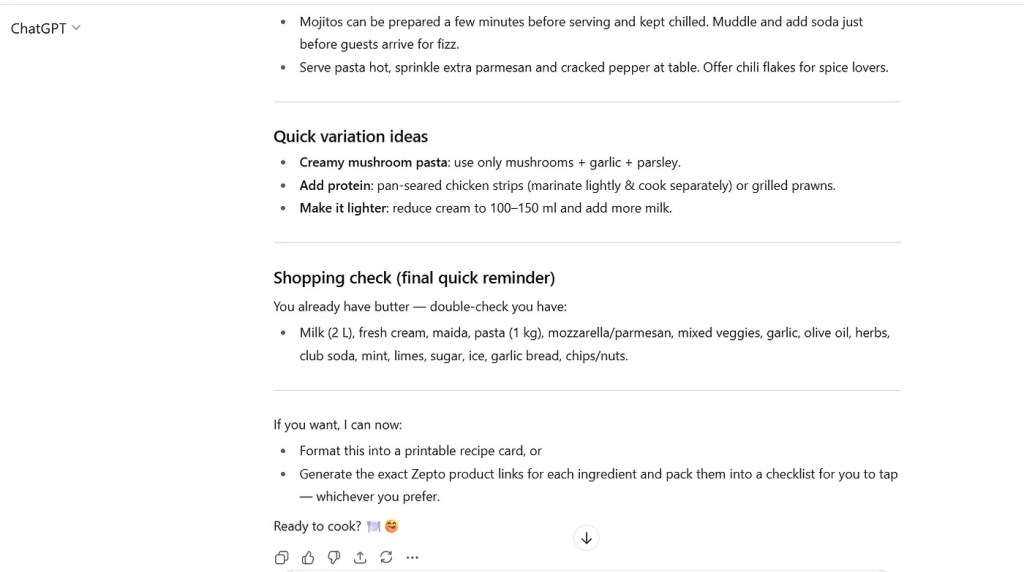Viewport: 1024px width, 572px height.
Task: Click the thumbs up icon
Action: [308, 558]
